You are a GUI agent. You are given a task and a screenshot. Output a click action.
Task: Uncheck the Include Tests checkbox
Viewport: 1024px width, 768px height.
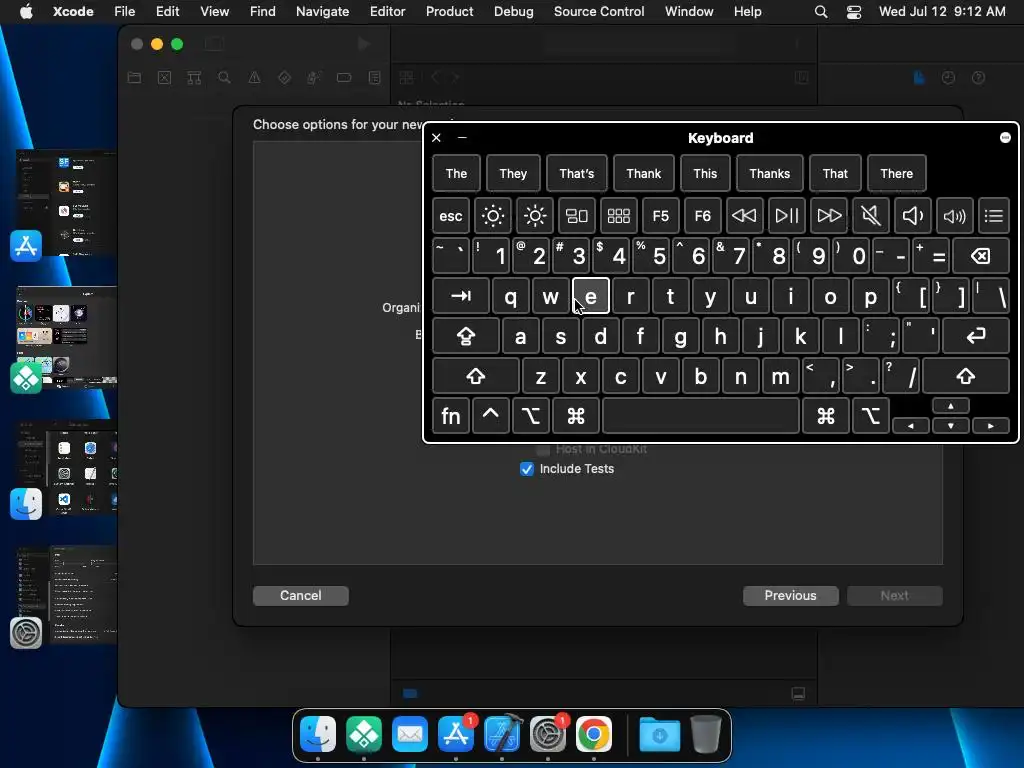(x=526, y=469)
